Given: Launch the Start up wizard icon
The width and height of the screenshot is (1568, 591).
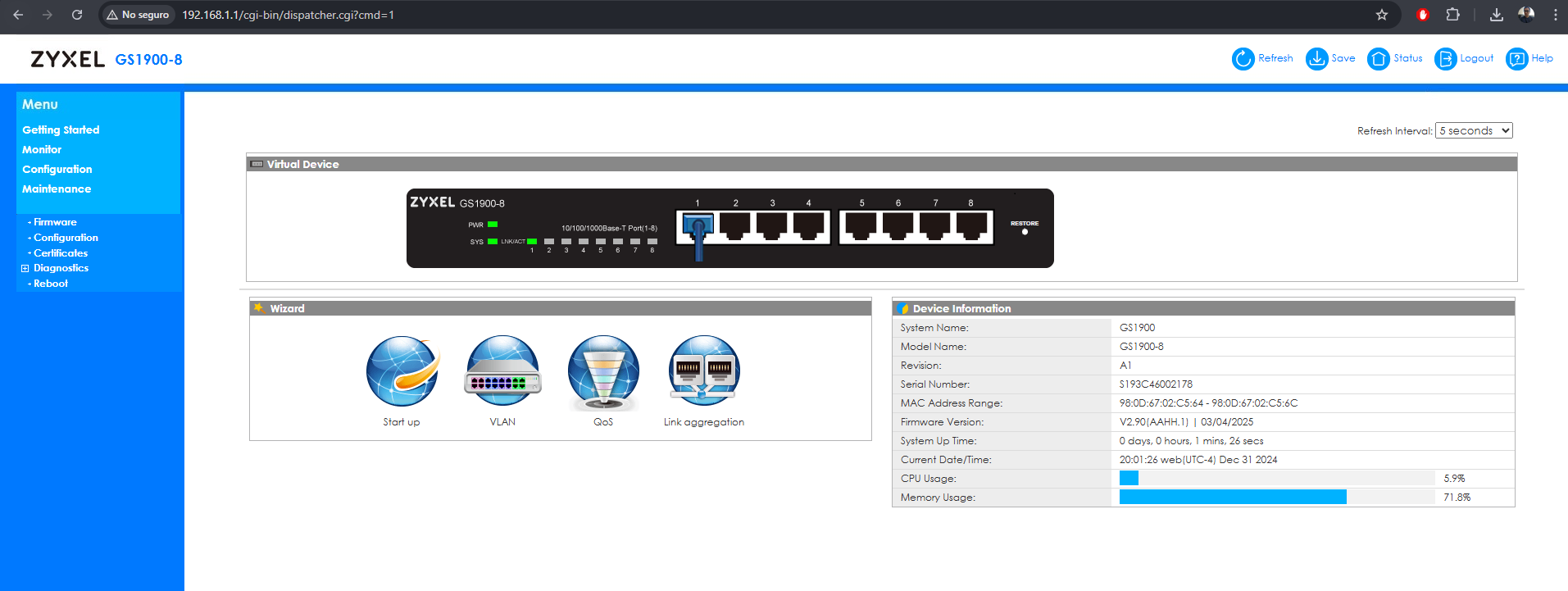Looking at the screenshot, I should click(402, 371).
